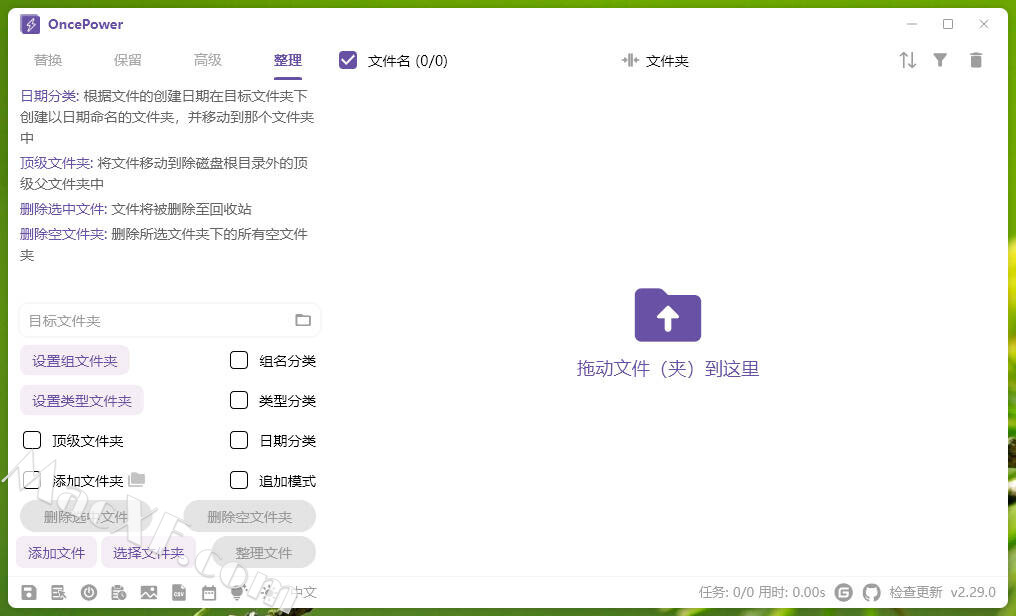1016x616 pixels.
Task: Open the 高级 tab
Action: tap(208, 60)
